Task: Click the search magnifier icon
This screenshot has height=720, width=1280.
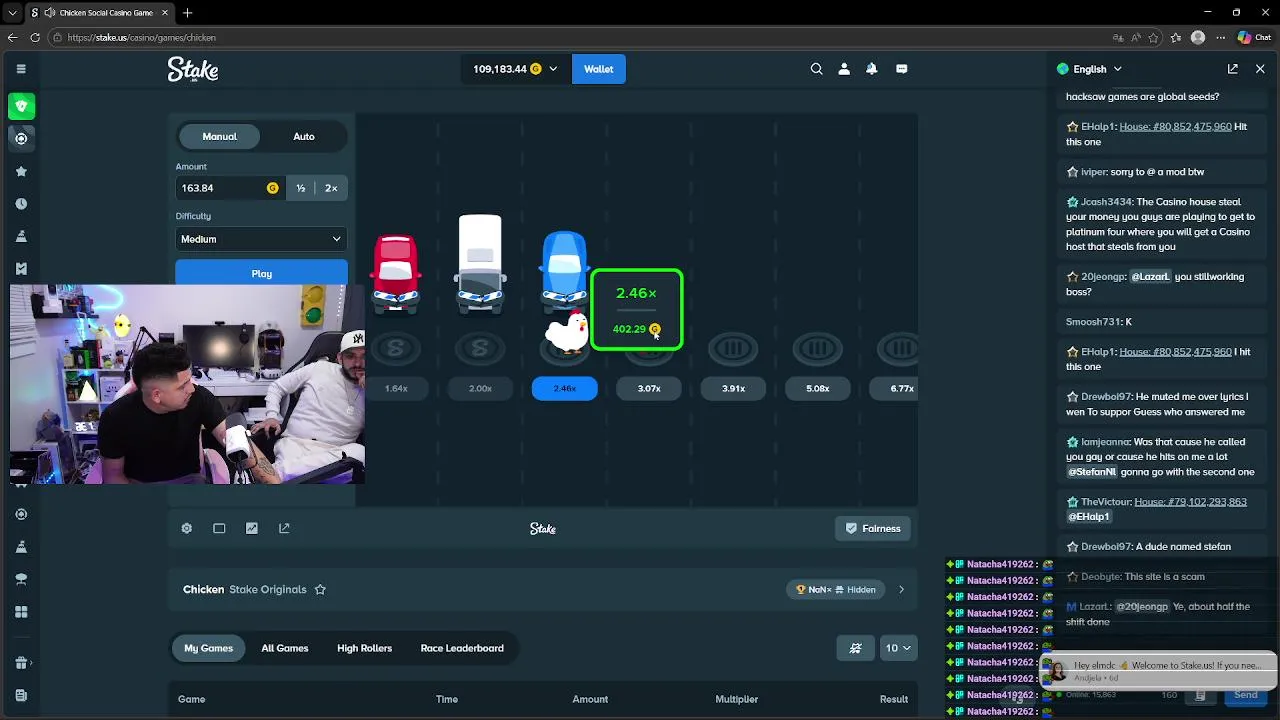Action: pyautogui.click(x=817, y=69)
